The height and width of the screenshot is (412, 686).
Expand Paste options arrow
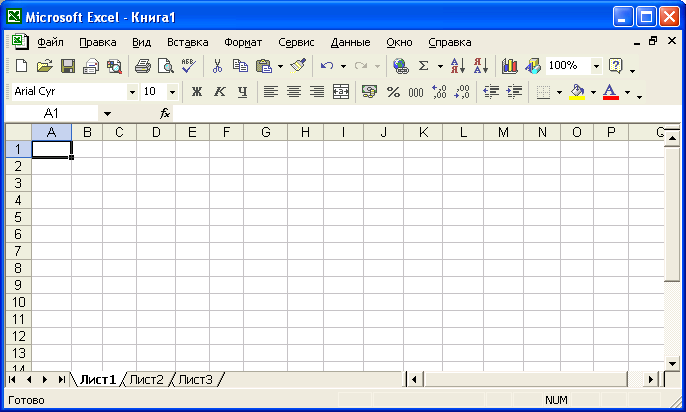[x=280, y=66]
